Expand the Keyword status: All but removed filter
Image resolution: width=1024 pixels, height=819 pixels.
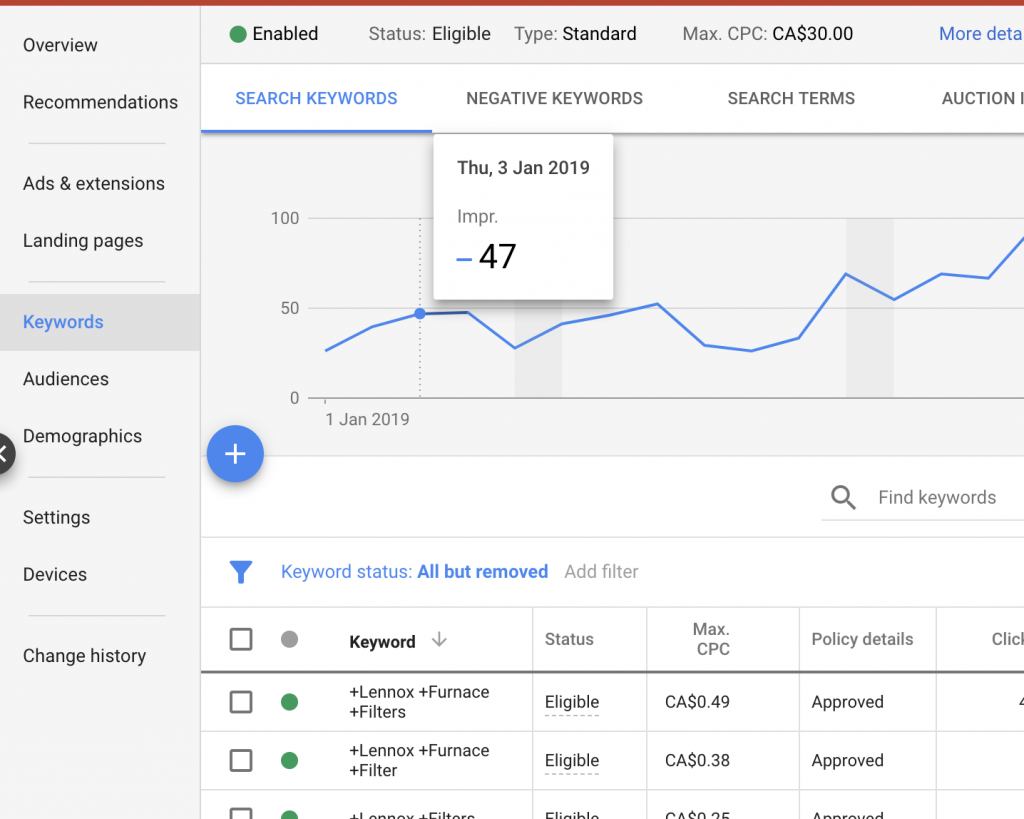[x=414, y=572]
